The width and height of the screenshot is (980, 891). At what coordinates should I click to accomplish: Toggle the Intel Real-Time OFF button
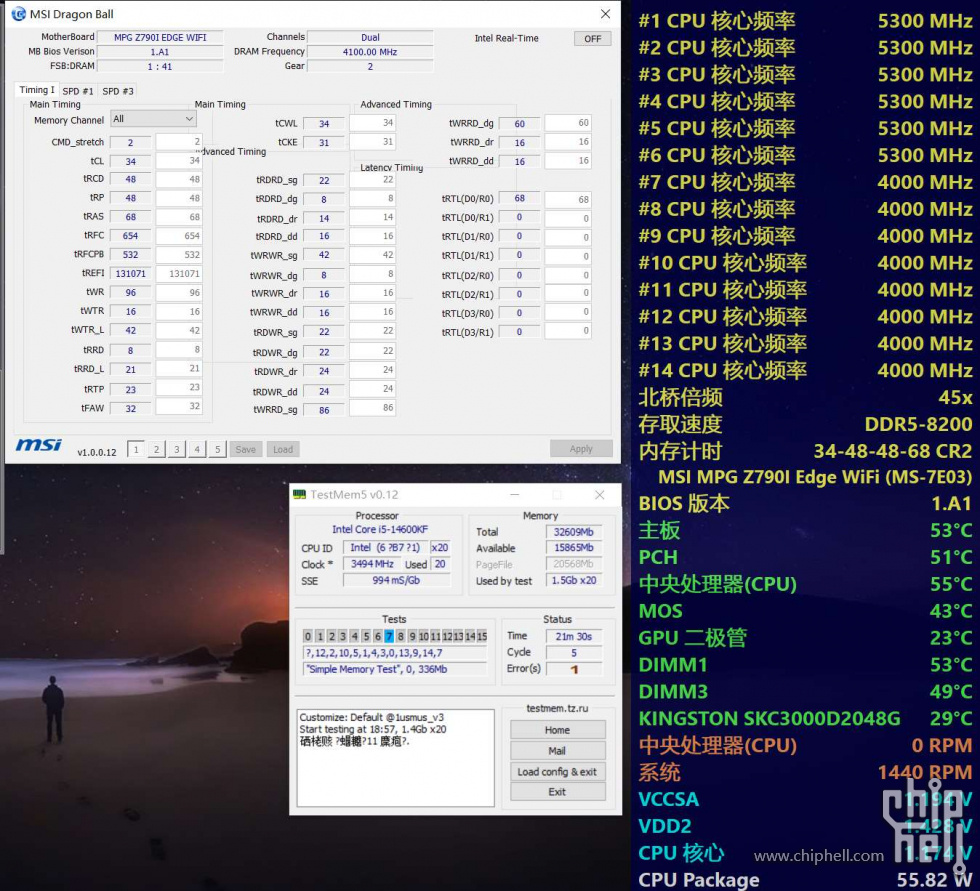coord(592,39)
